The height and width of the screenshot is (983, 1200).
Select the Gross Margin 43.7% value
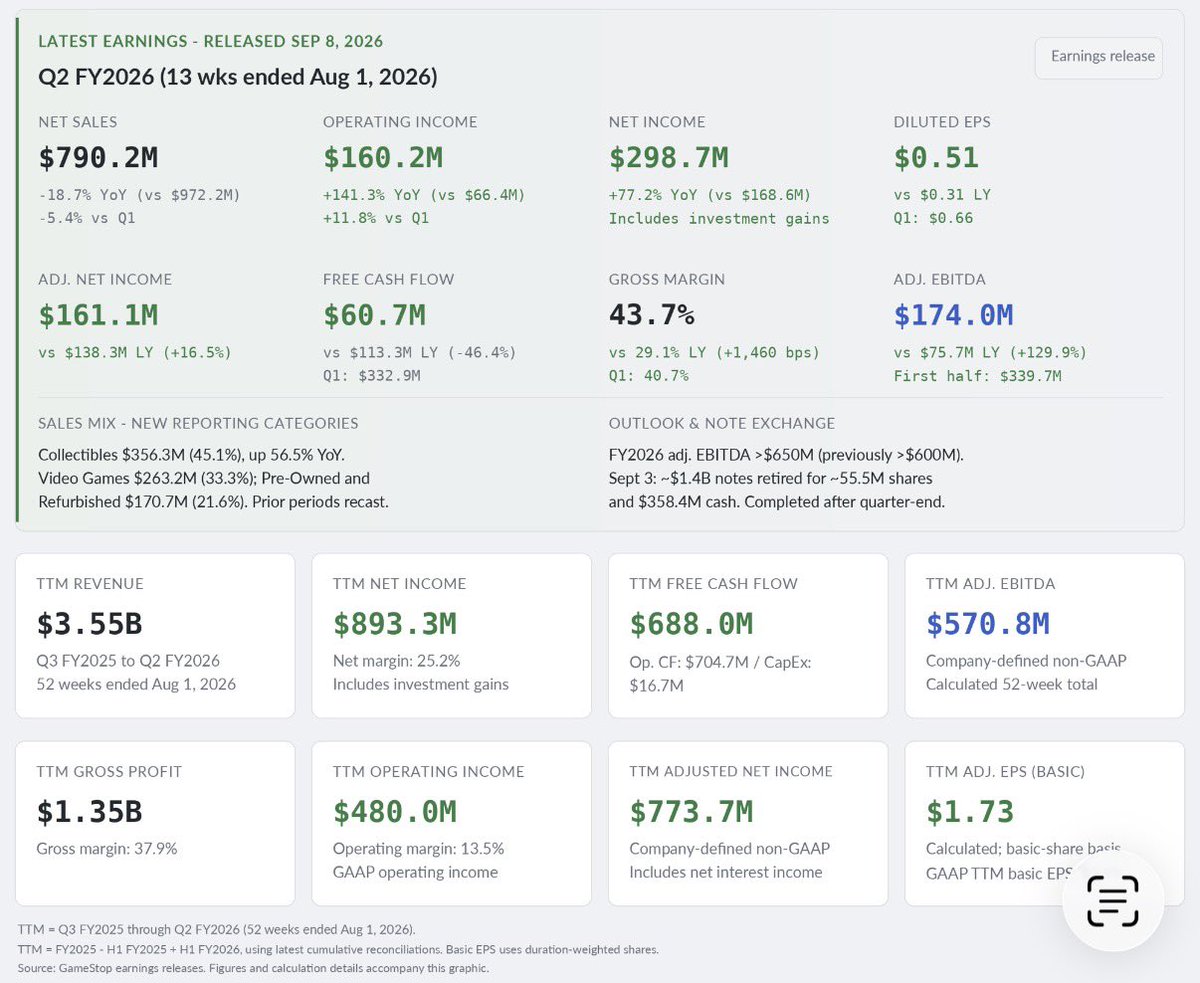click(652, 315)
